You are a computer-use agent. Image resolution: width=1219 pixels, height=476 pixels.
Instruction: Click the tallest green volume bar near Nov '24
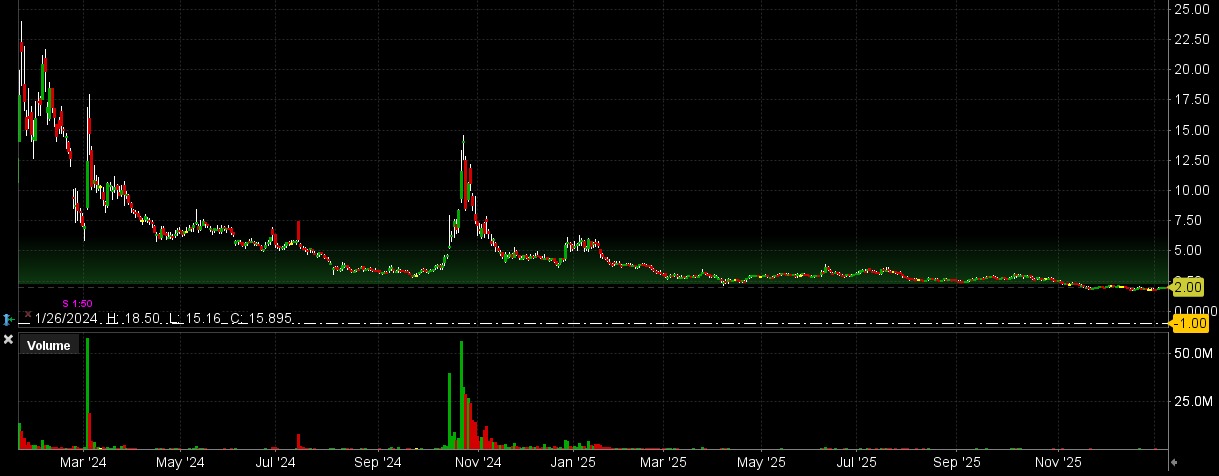[461, 395]
